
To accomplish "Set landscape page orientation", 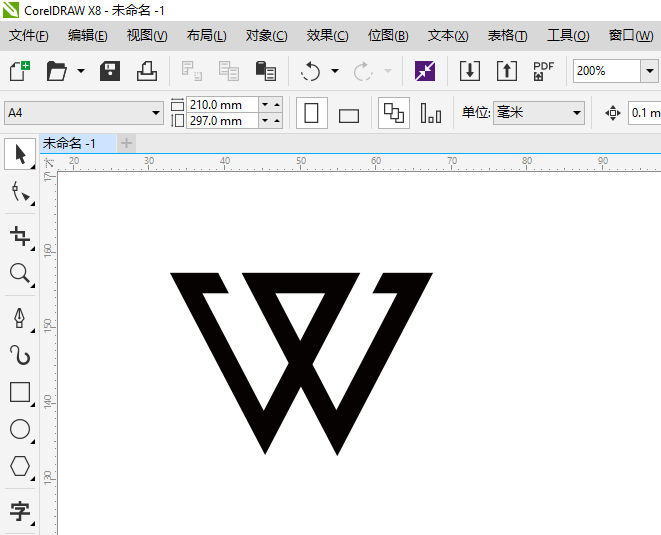I will pyautogui.click(x=349, y=115).
